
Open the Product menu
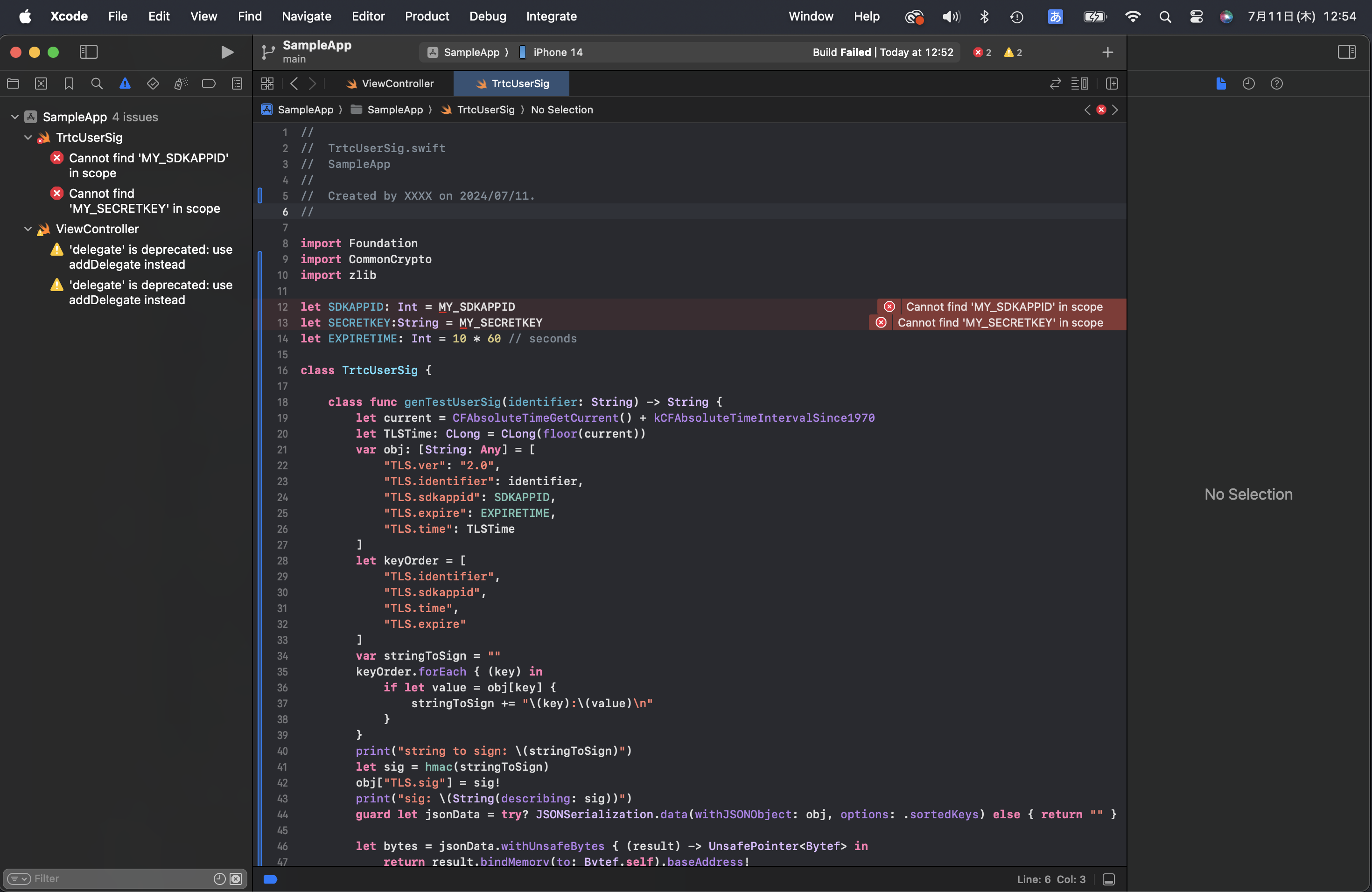[427, 16]
